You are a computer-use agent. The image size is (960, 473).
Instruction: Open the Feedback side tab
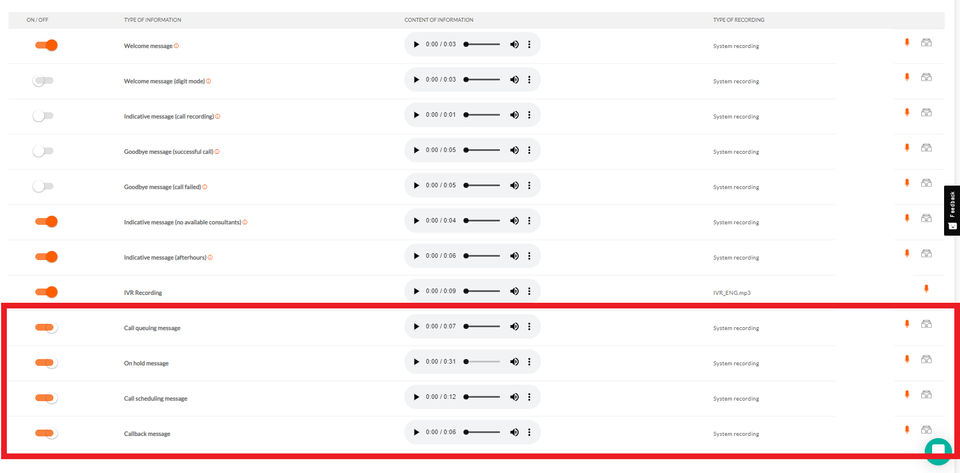click(952, 210)
